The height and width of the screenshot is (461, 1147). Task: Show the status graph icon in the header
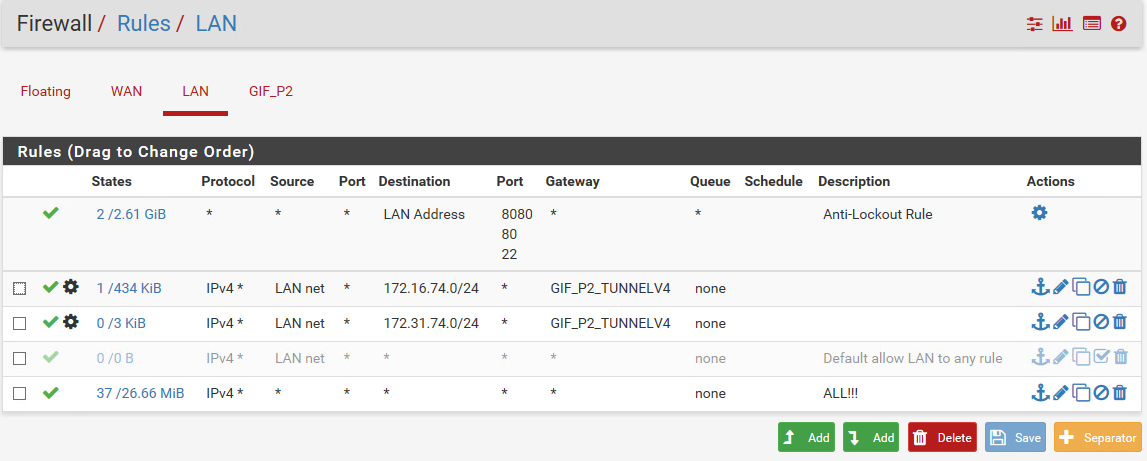[x=1062, y=23]
